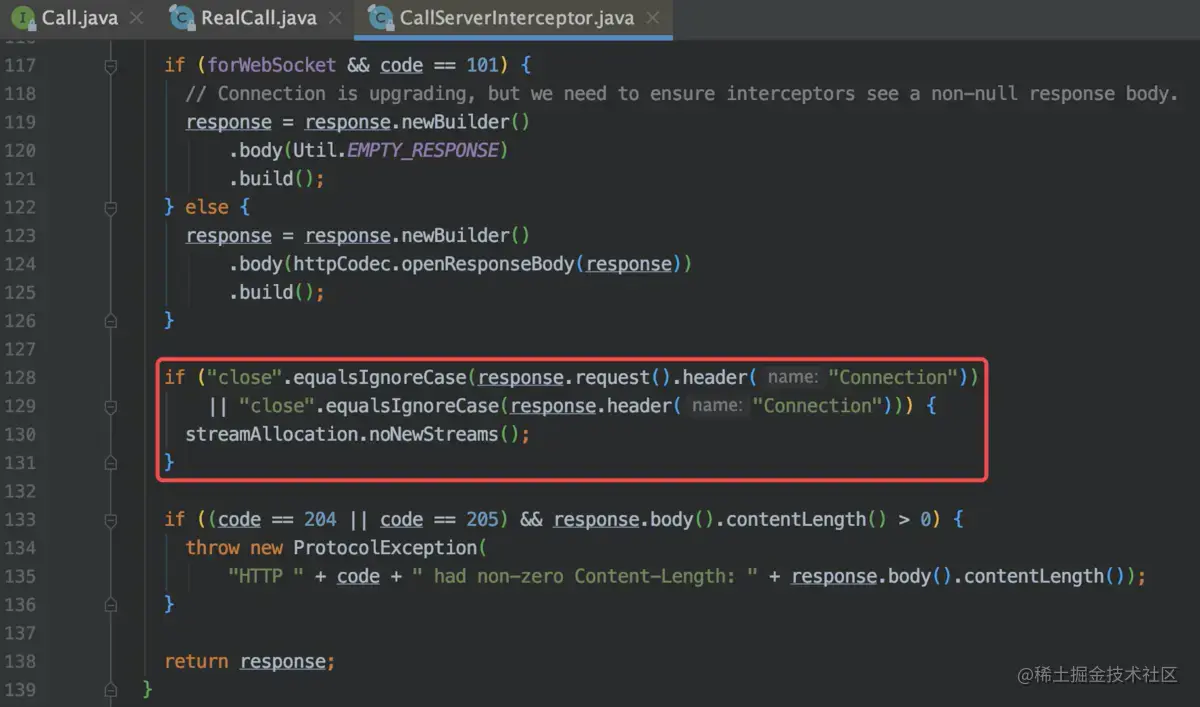Click line number 134 in the gutter
1200x707 pixels.
click(x=20, y=547)
